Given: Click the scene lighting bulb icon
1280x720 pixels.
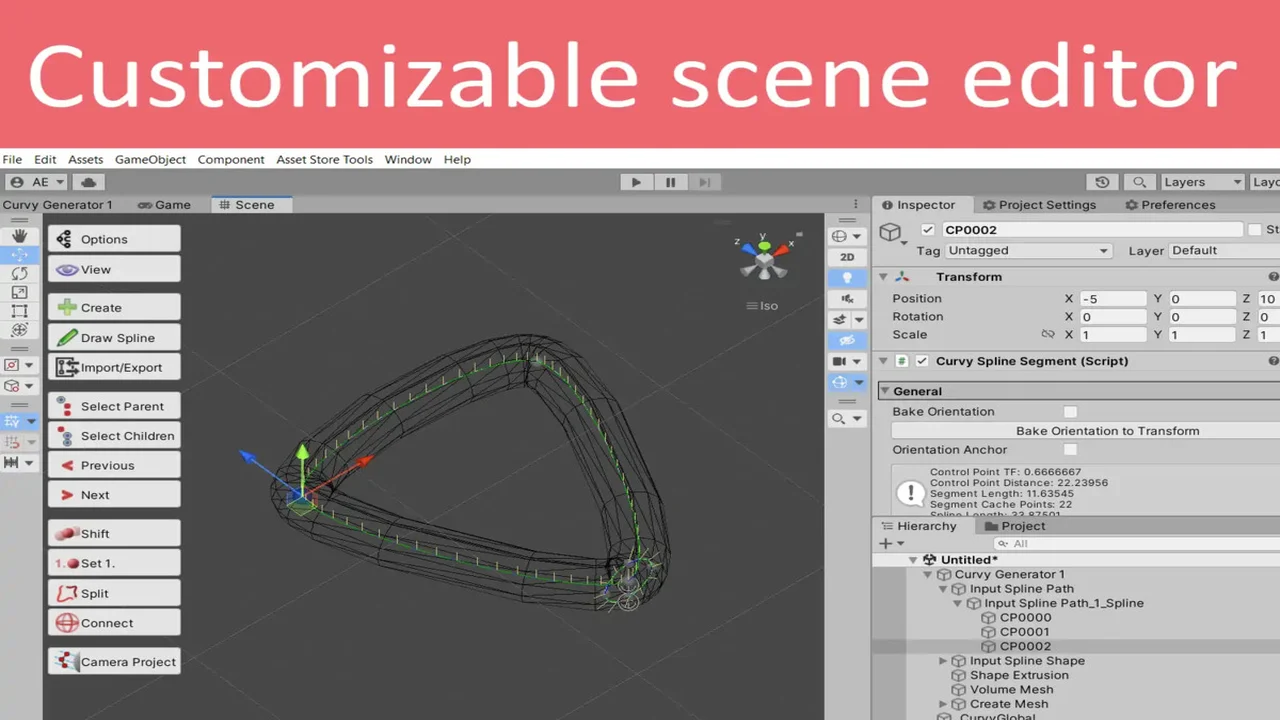Looking at the screenshot, I should coord(847,278).
